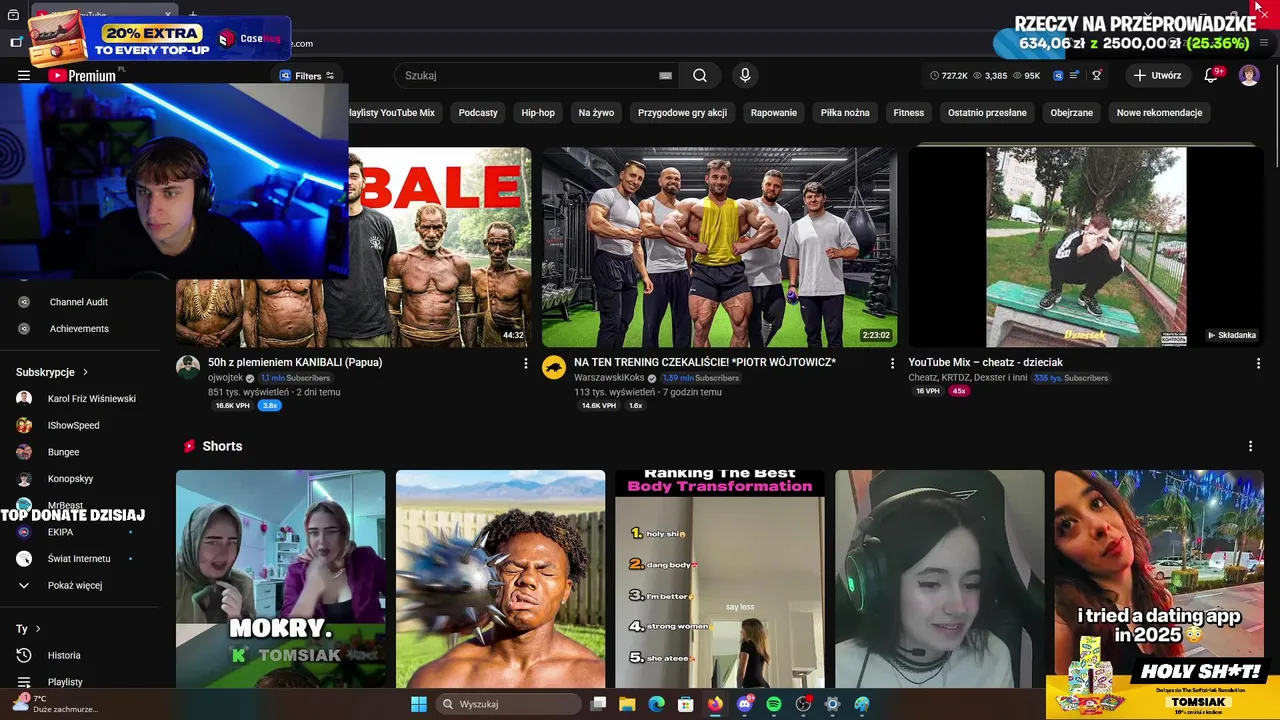Open the YouTube Mix cheatz dzieciak thumbnail
This screenshot has height=720, width=1280.
pos(1086,247)
